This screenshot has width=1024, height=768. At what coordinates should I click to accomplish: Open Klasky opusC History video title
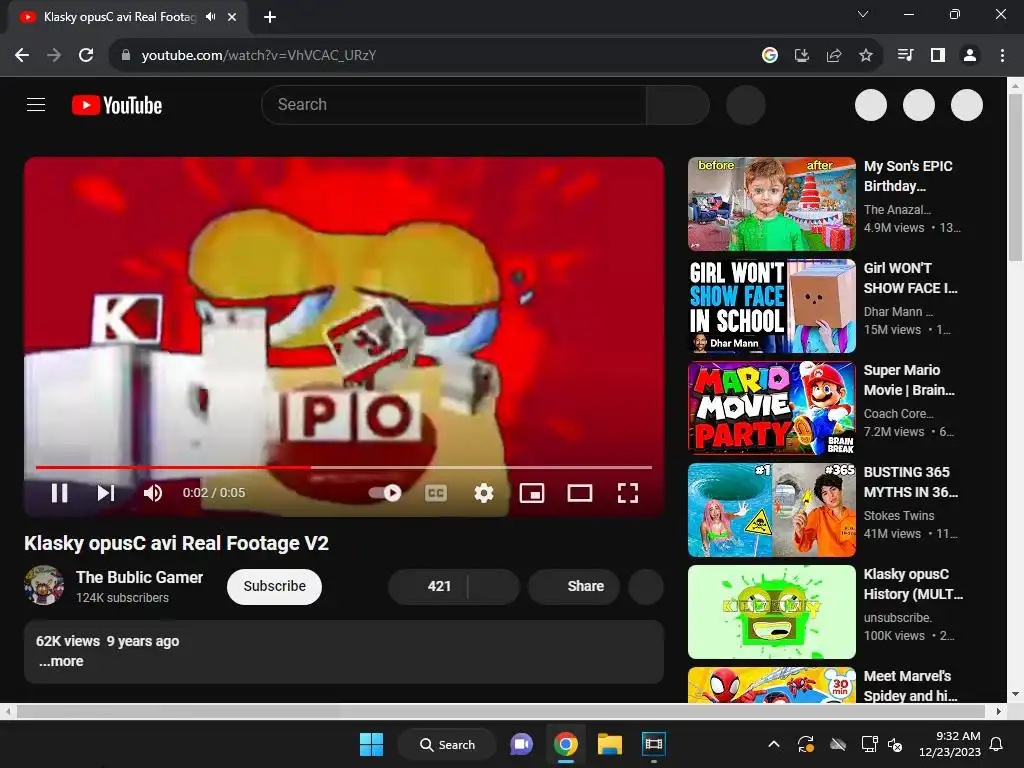[x=913, y=584]
